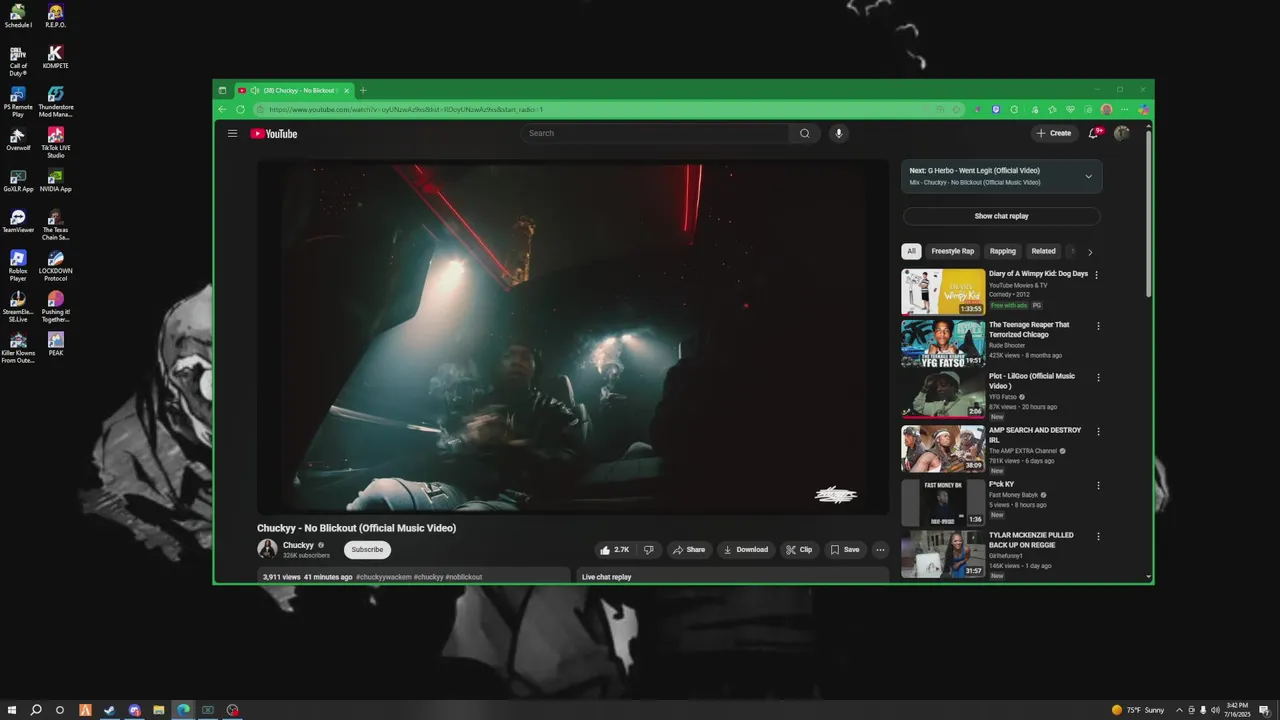This screenshot has height=720, width=1280.
Task: Open Steam from the taskbar
Action: click(x=110, y=710)
